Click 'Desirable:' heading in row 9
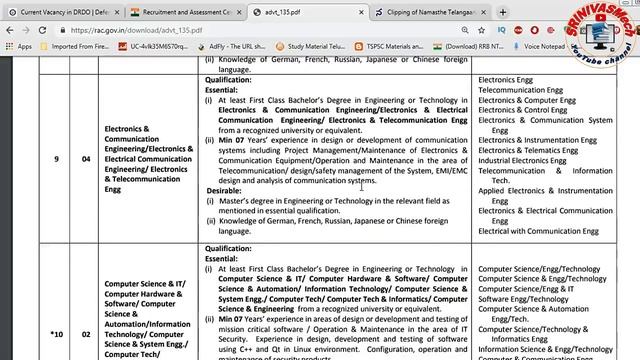640x360 pixels. pos(224,191)
